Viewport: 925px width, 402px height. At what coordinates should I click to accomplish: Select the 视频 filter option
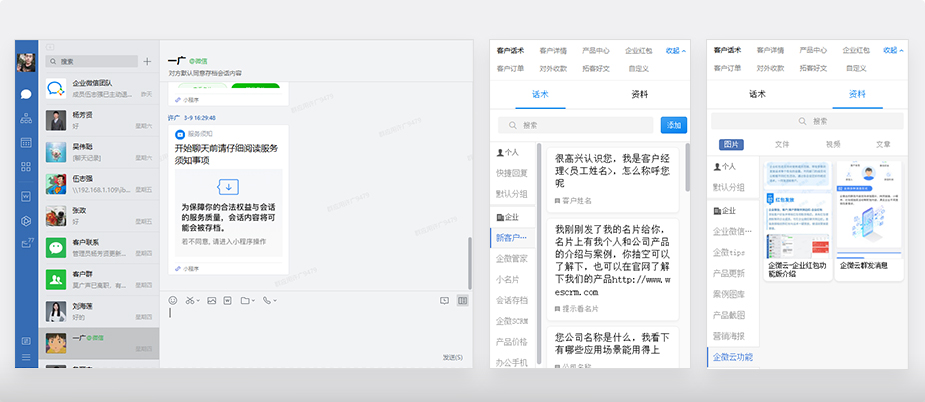tap(833, 144)
